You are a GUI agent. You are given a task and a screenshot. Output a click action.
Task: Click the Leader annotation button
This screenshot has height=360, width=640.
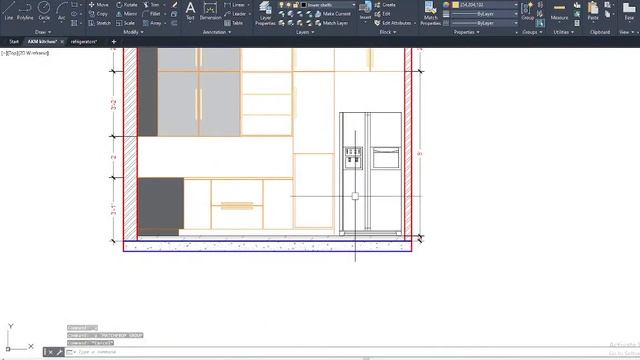(236, 14)
